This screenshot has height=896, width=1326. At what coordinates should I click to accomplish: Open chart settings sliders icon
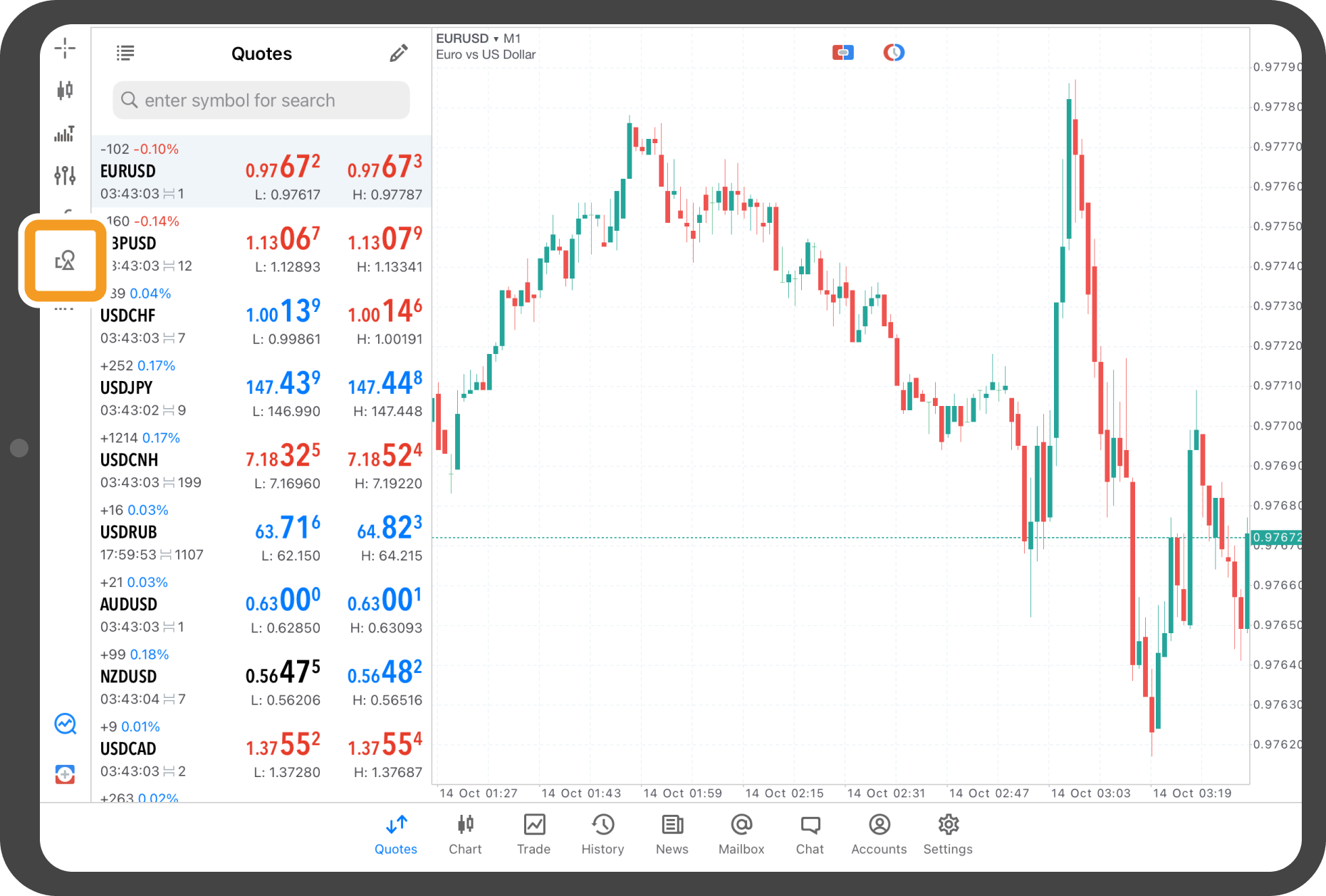point(65,175)
